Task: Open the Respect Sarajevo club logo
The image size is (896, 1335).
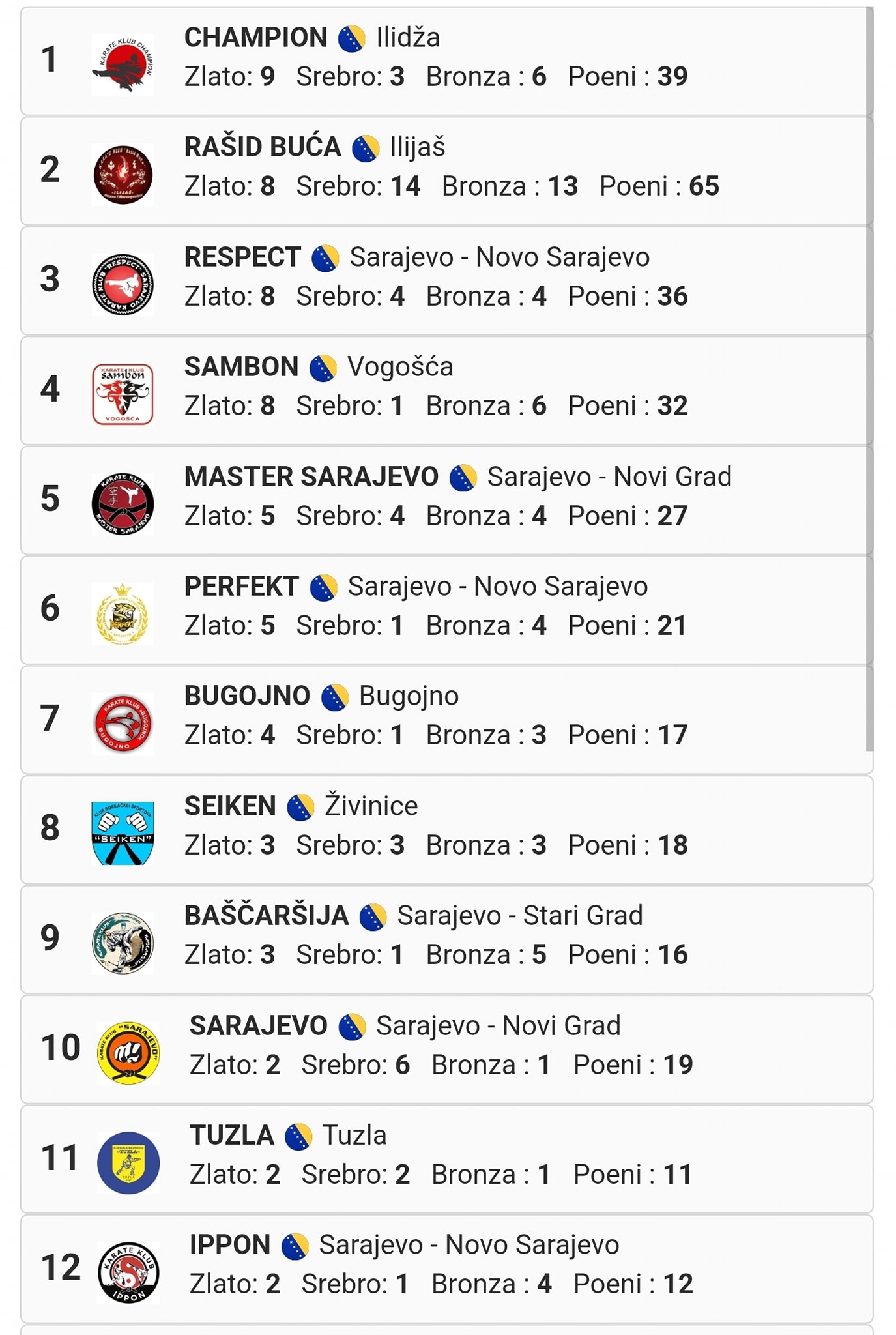Action: [123, 284]
